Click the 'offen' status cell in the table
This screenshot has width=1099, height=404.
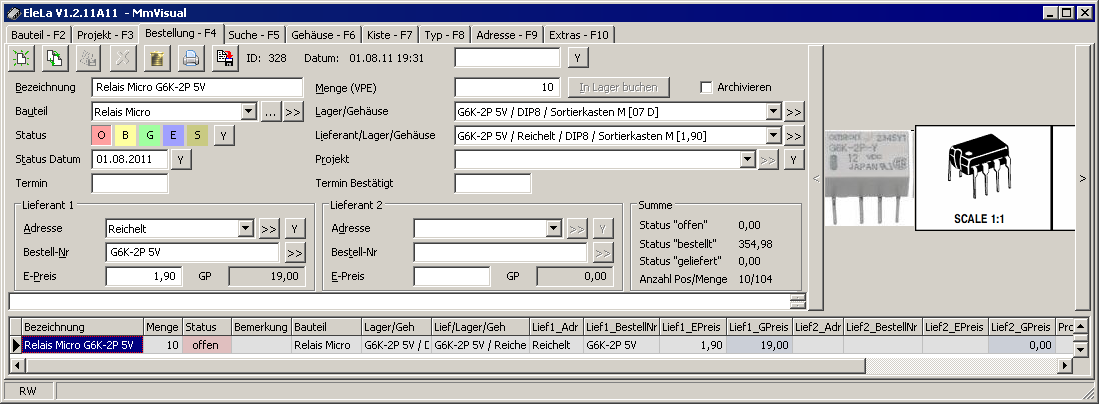(206, 345)
